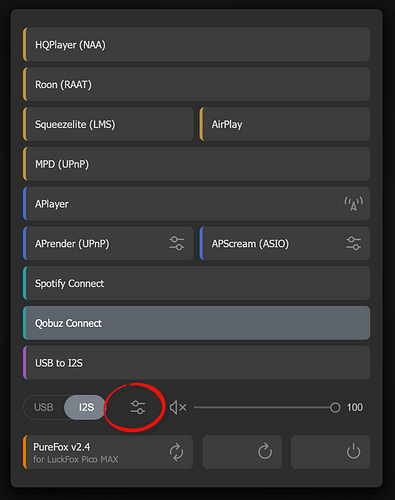Click the 'for LuckFox Pico MAX' text
395x500 pixels.
[76, 460]
